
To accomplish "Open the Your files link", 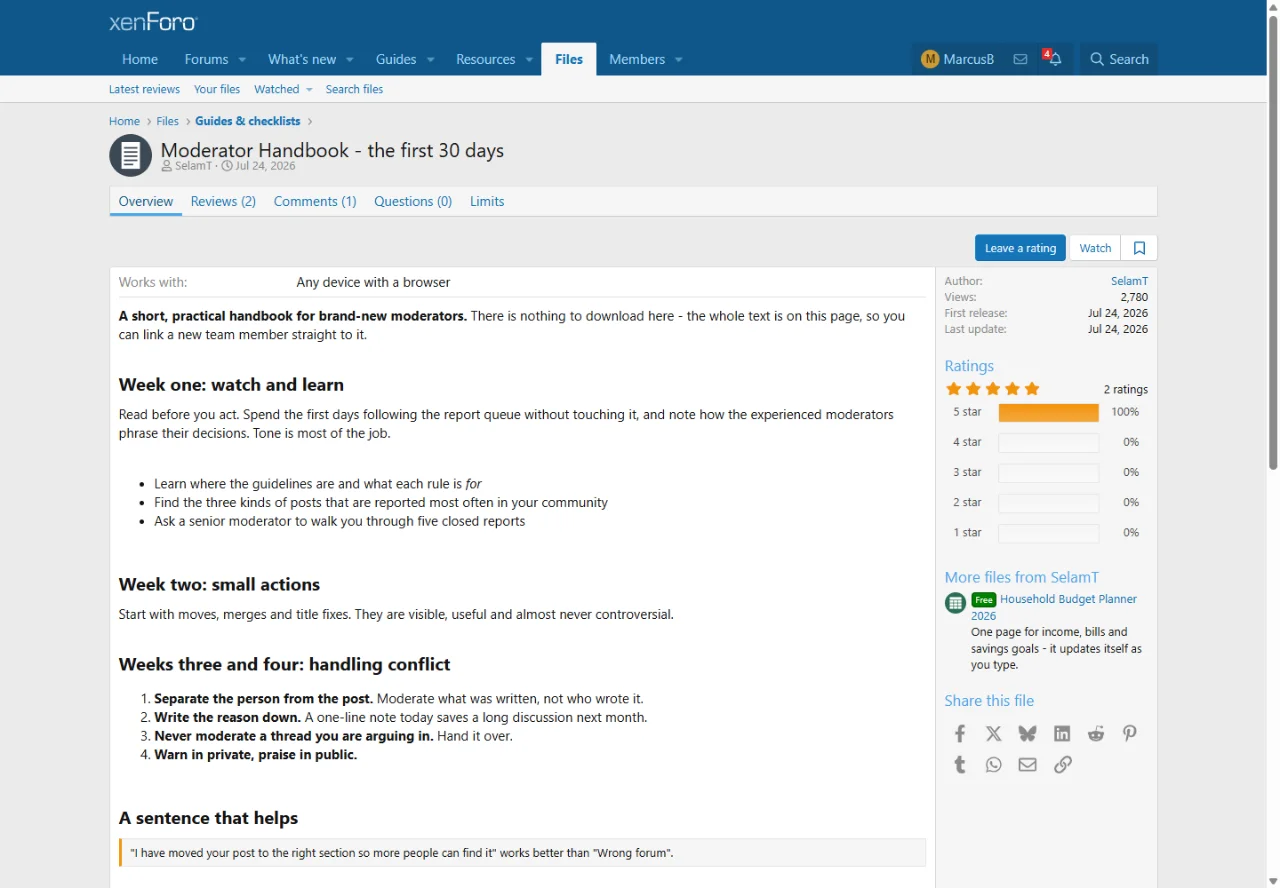I will 217,89.
